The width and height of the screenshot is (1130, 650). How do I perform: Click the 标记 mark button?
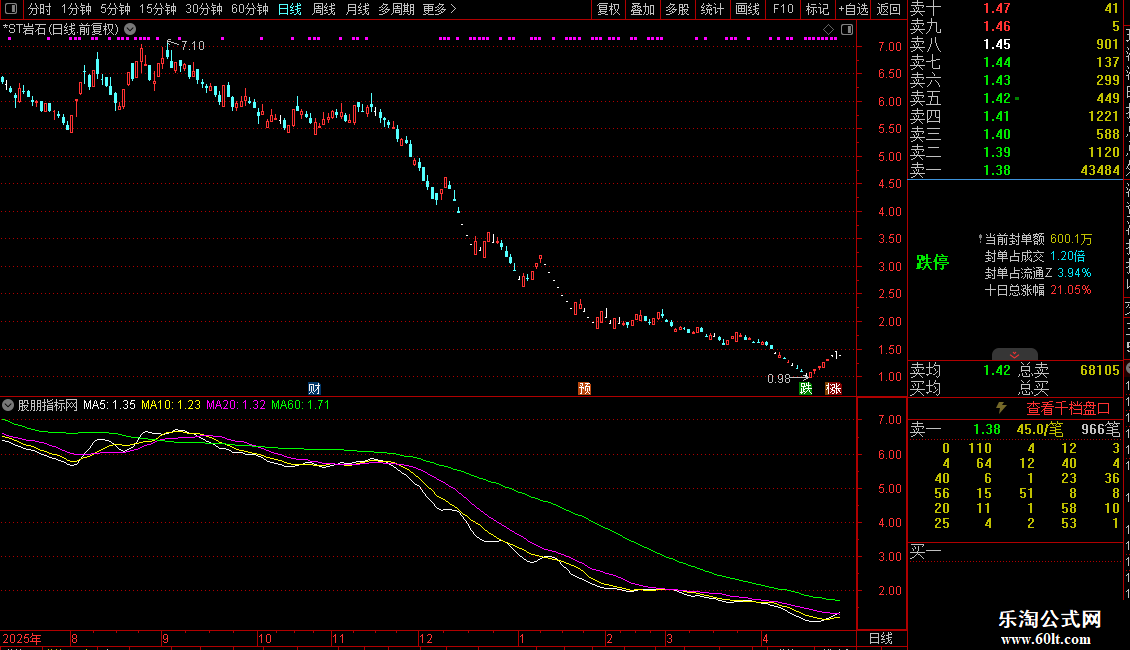coord(817,9)
